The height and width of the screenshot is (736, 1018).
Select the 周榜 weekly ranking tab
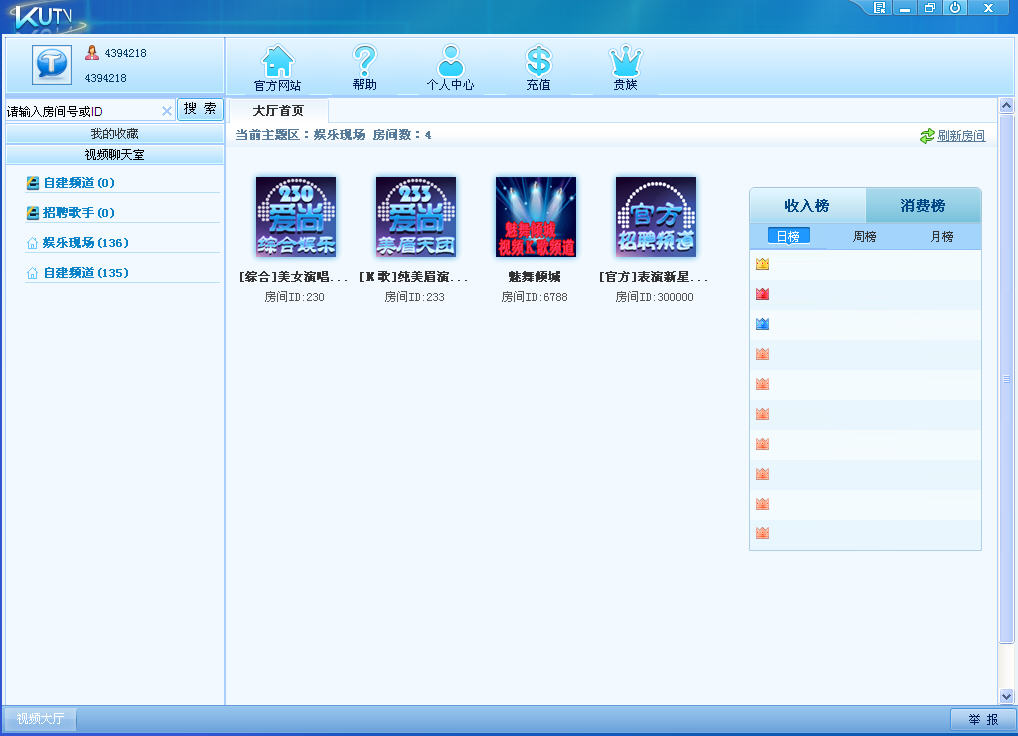pyautogui.click(x=865, y=235)
